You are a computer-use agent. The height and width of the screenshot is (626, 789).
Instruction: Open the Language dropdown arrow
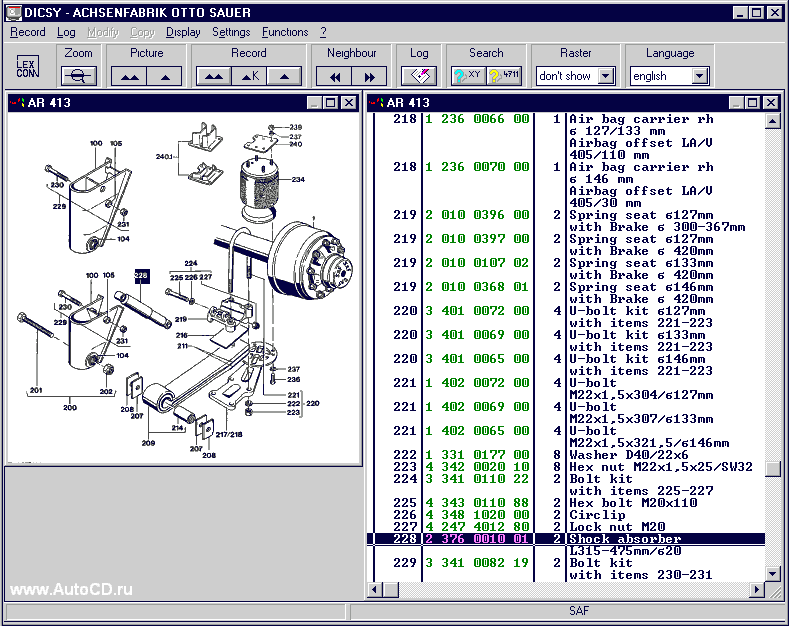[x=699, y=76]
